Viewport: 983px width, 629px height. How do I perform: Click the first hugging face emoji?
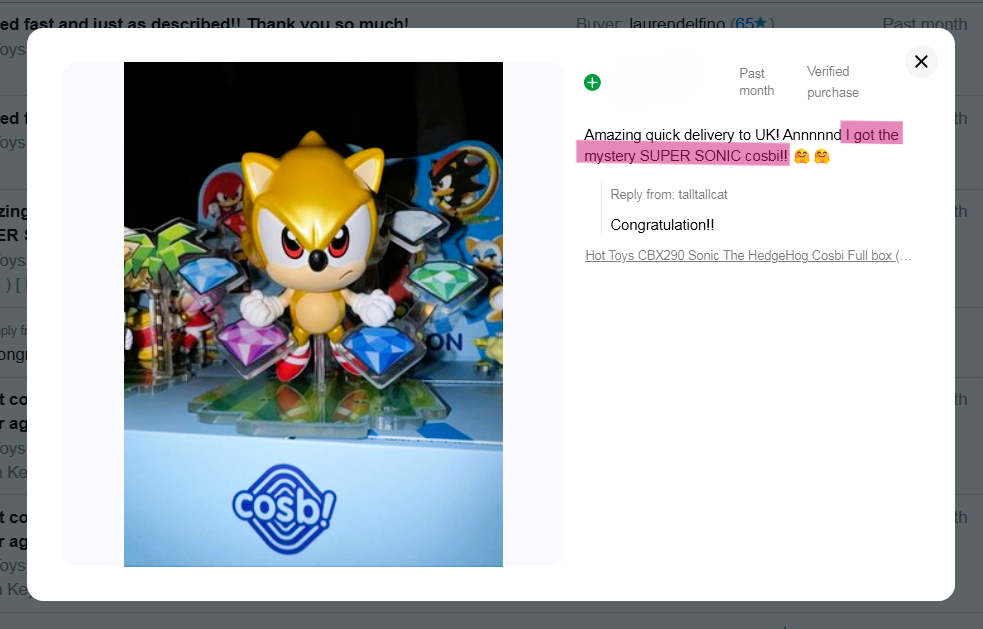[x=801, y=156]
